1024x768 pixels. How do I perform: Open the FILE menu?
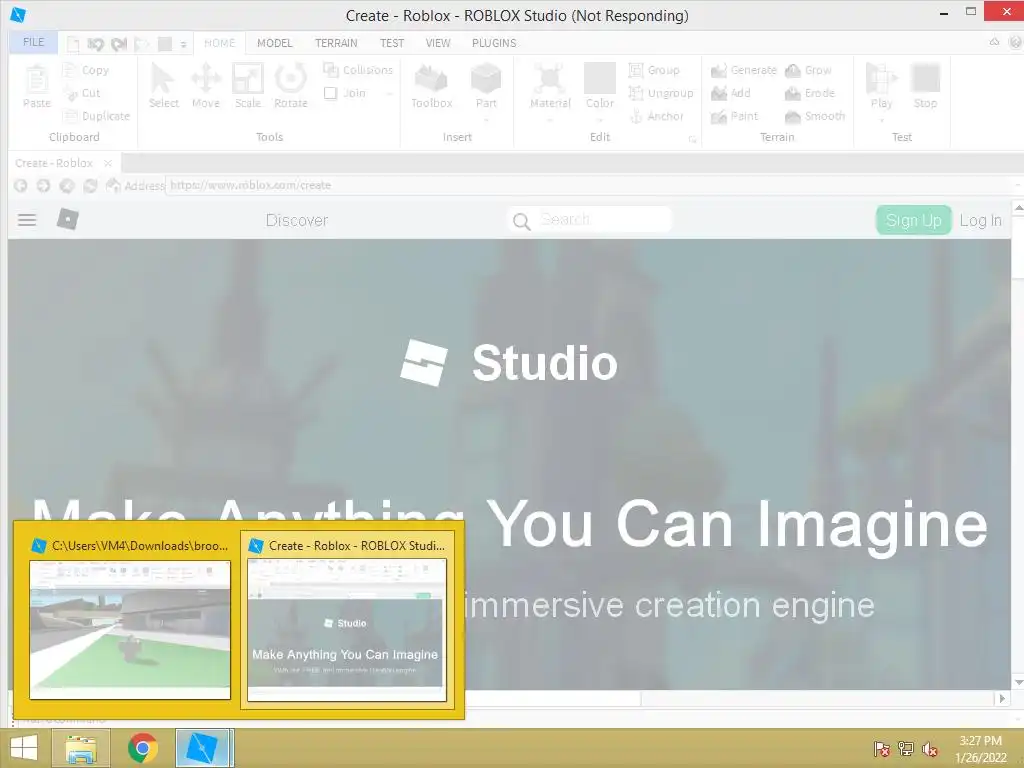point(33,42)
